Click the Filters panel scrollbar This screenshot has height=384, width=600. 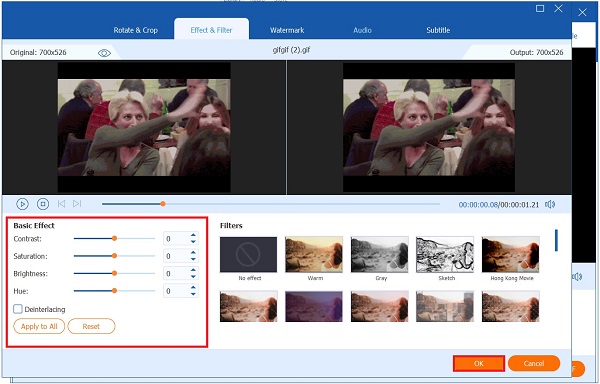tap(556, 240)
